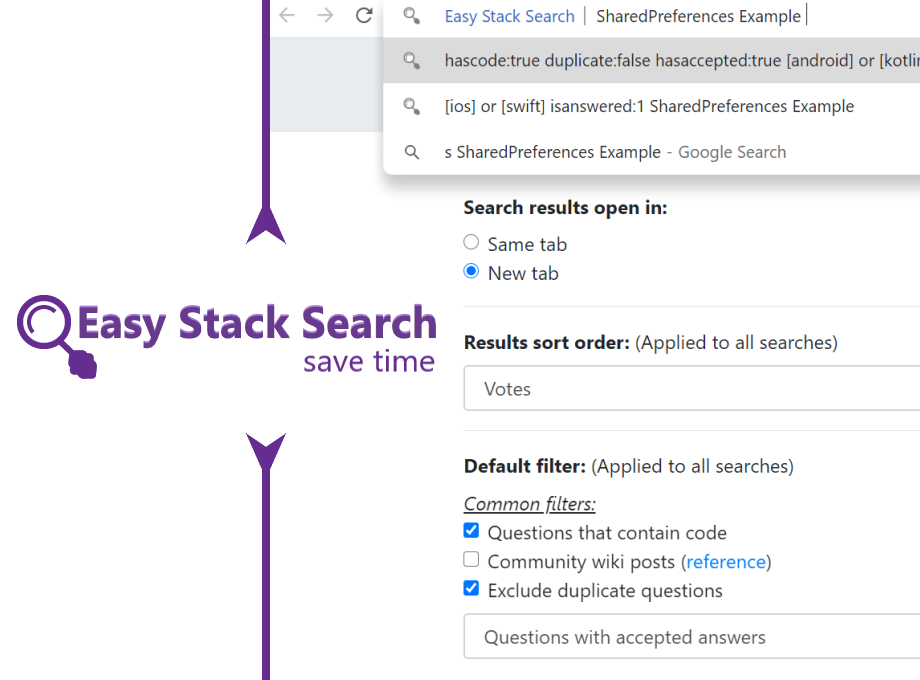The image size is (920, 680).
Task: Click magnifier icon beside Google Search suggestion
Action: point(412,152)
